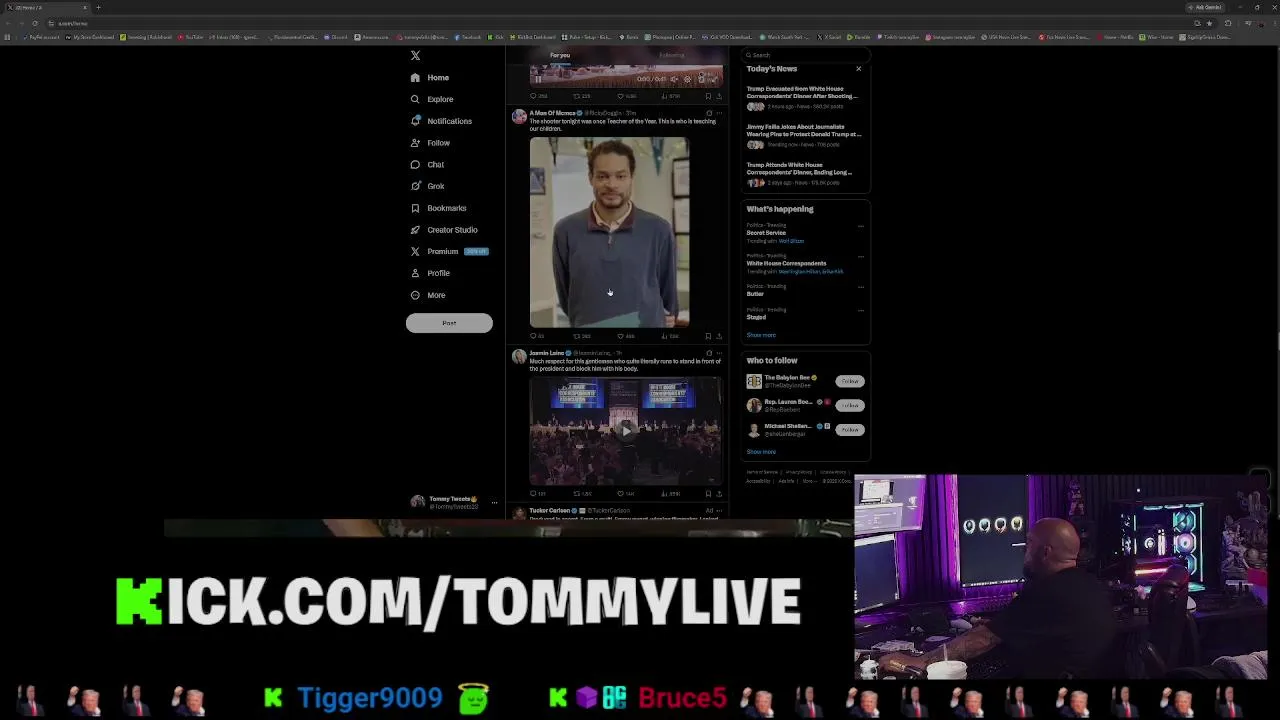Repost the Jasmin Laine post
Viewport: 1280px width, 720px height.
582,493
